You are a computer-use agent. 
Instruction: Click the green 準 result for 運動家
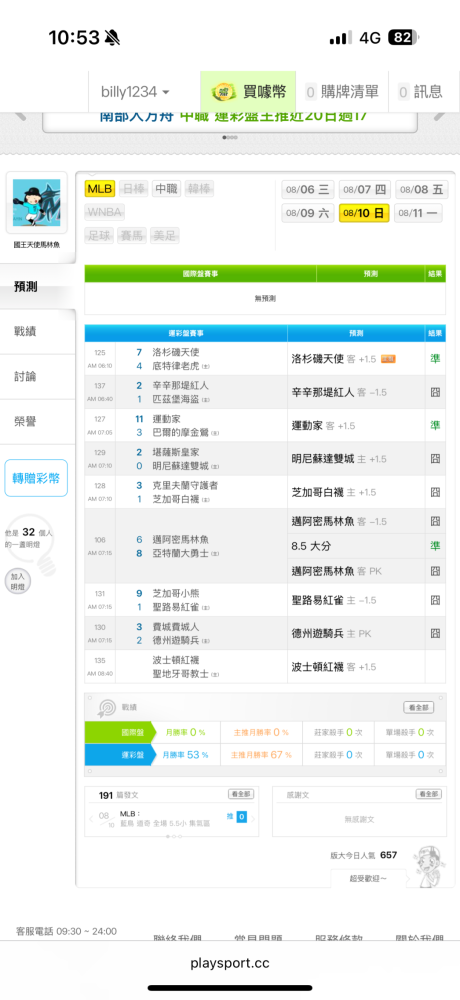[435, 425]
